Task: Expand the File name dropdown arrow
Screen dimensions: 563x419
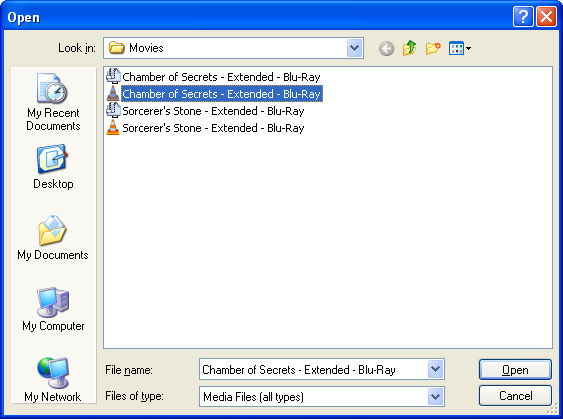Action: [436, 369]
